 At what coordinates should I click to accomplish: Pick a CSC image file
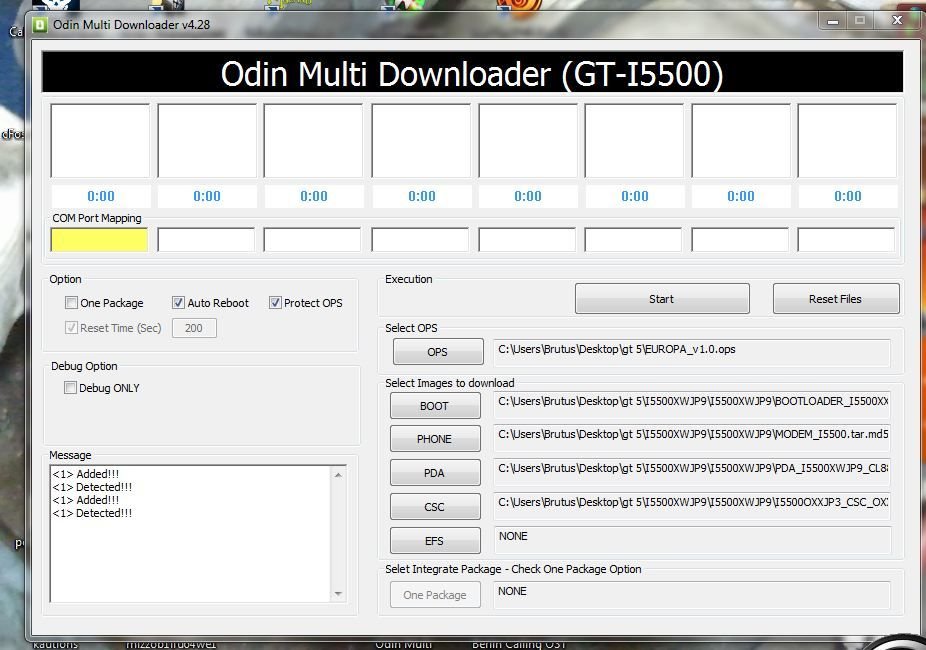pos(435,507)
